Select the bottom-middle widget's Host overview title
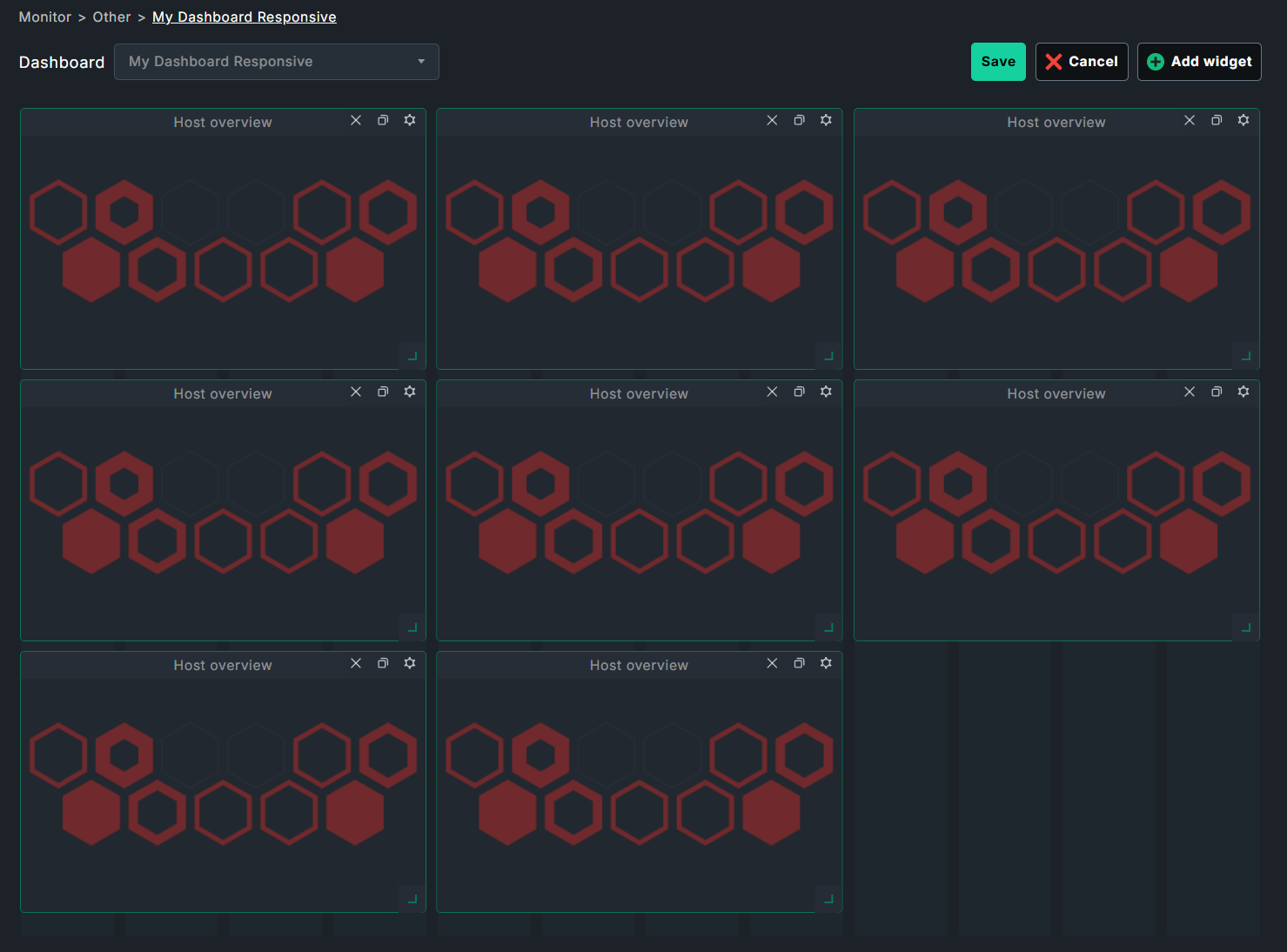1287x952 pixels. 639,666
